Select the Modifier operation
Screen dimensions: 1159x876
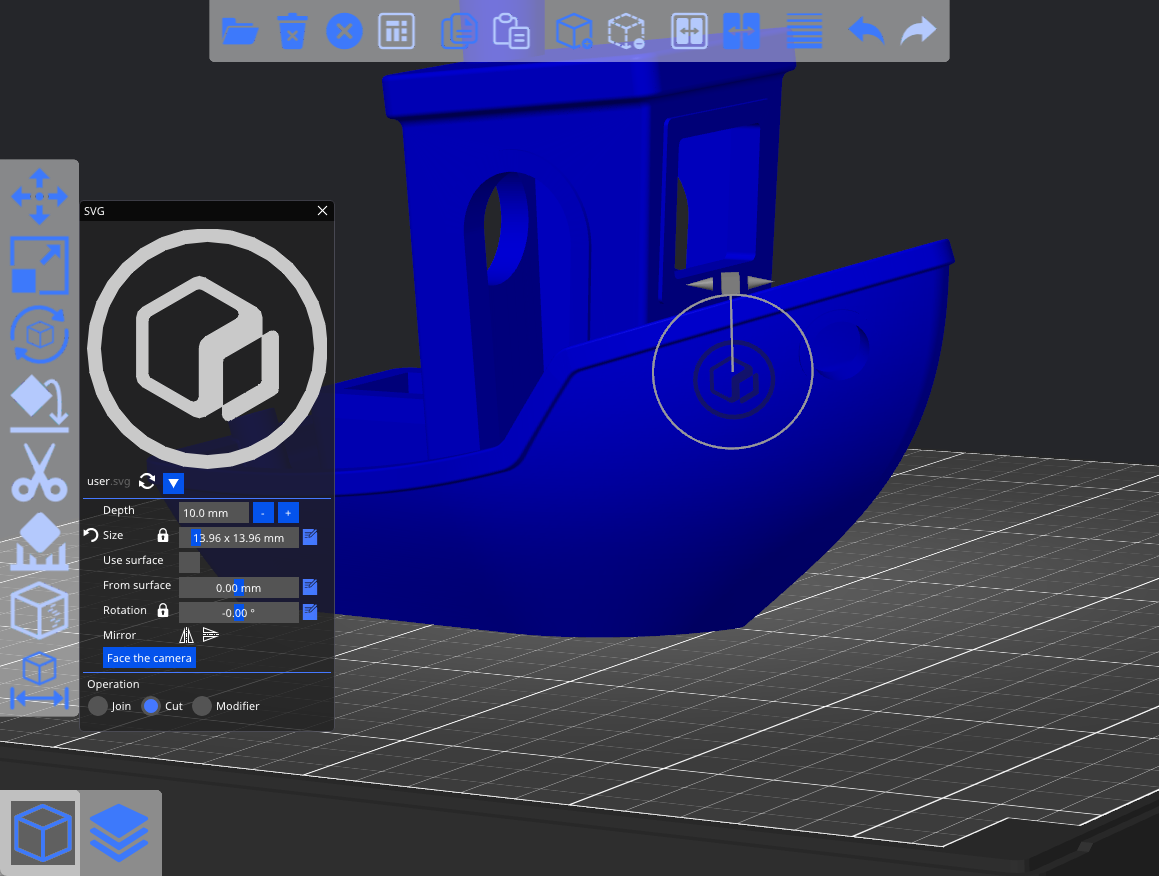tap(201, 706)
